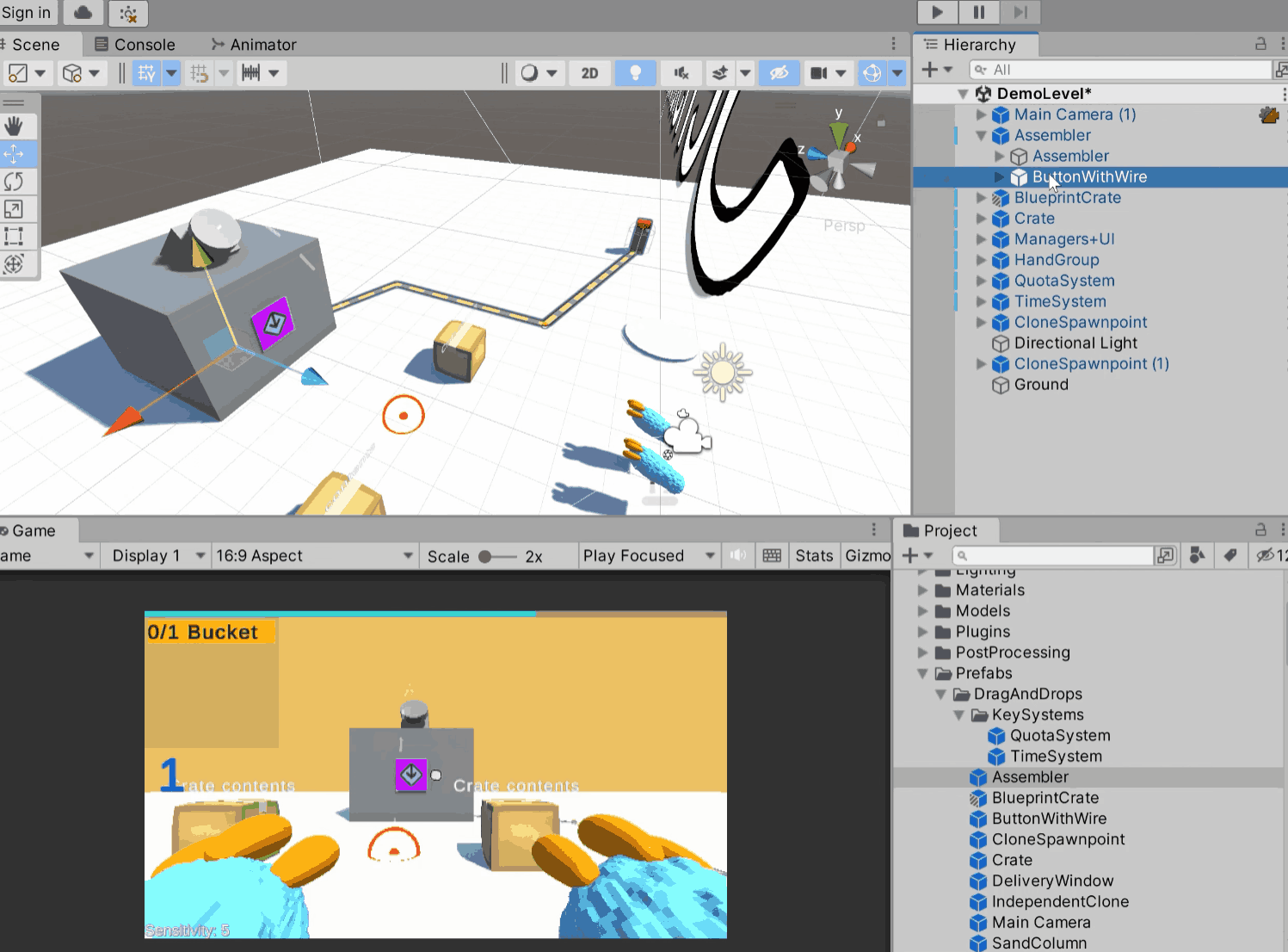The height and width of the screenshot is (952, 1288).
Task: Enable 2D view mode
Action: pyautogui.click(x=589, y=73)
